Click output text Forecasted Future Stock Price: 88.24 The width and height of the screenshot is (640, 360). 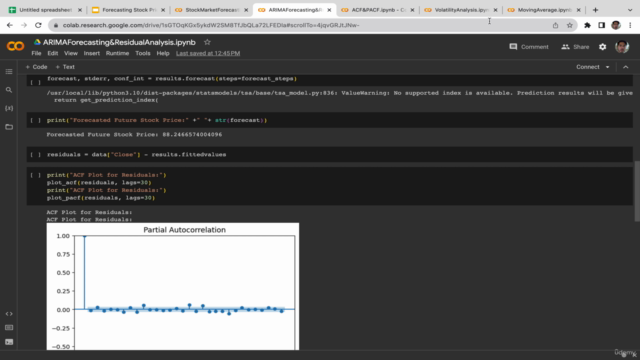coord(134,135)
